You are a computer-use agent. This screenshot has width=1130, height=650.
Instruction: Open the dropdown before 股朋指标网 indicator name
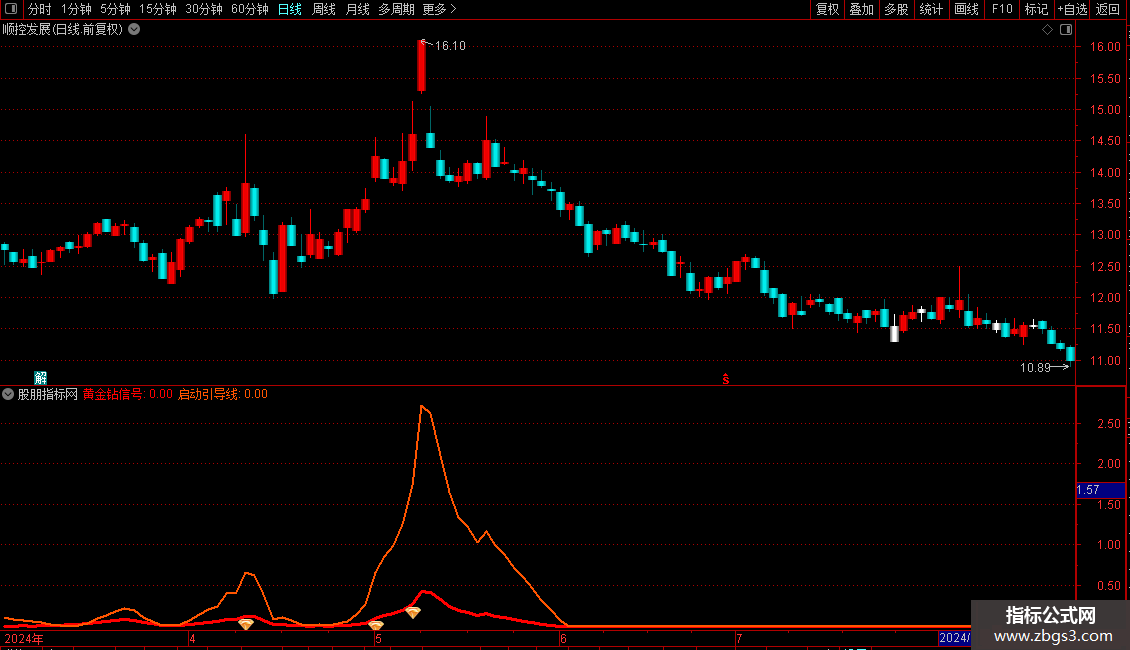tap(8, 394)
